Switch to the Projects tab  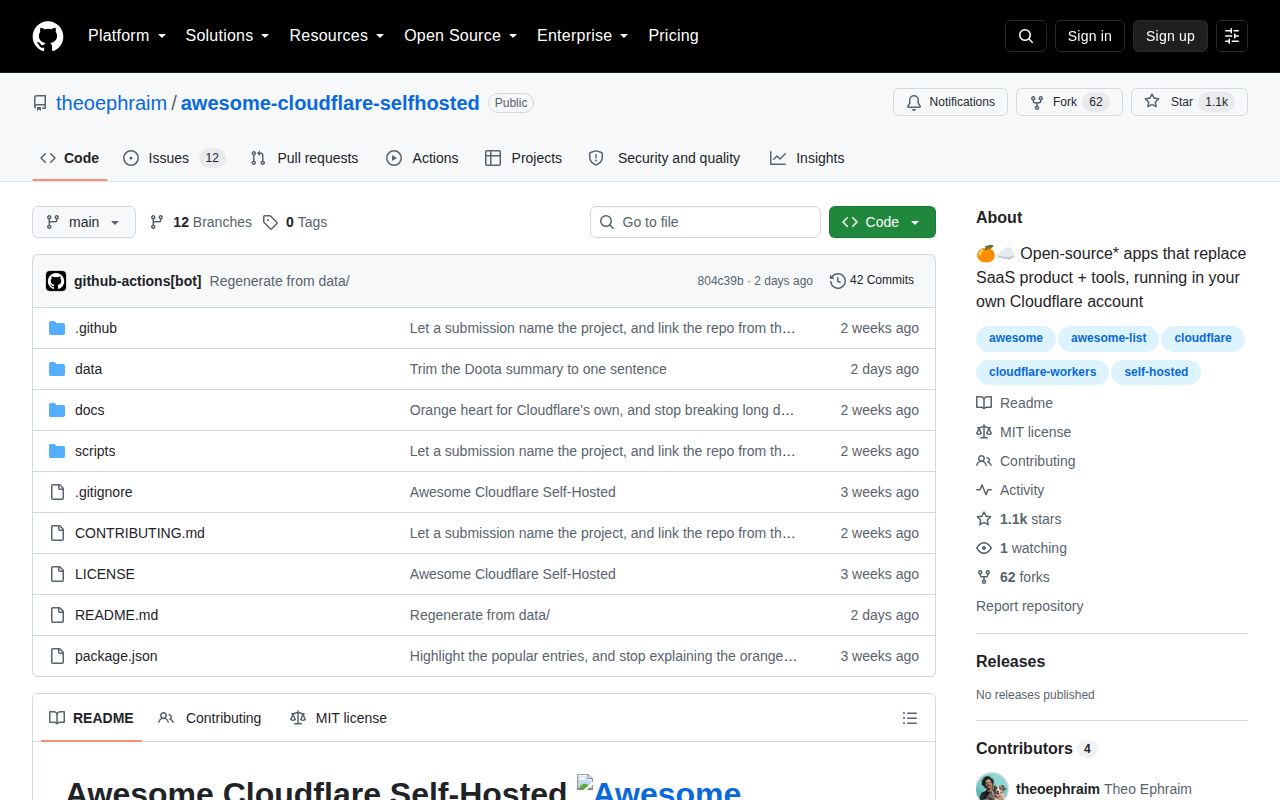523,158
